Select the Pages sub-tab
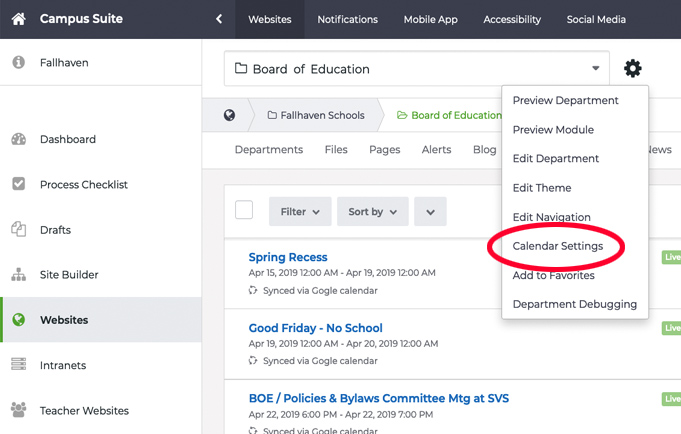Viewport: 681px width, 434px height. coord(384,149)
